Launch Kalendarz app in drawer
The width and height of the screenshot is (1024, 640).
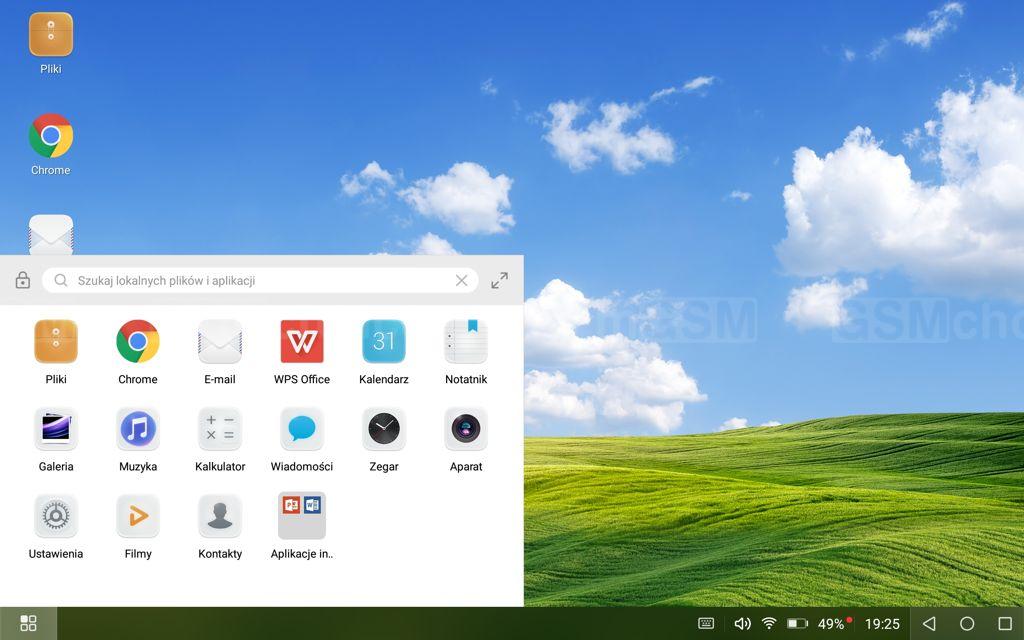[383, 342]
